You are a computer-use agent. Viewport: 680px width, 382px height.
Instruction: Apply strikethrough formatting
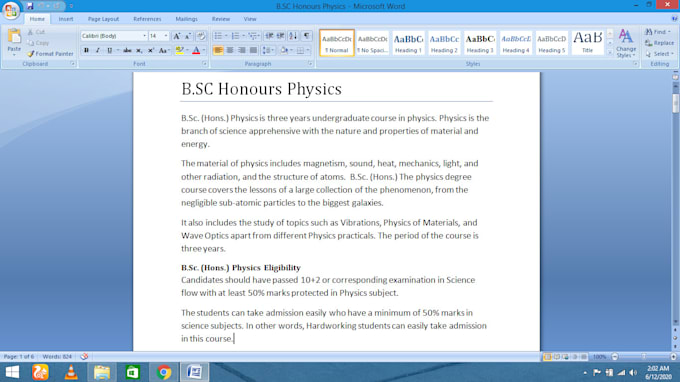[x=127, y=50]
